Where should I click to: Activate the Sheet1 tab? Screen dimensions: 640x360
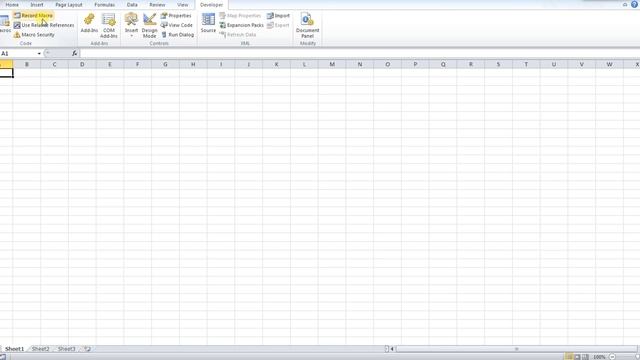15,349
